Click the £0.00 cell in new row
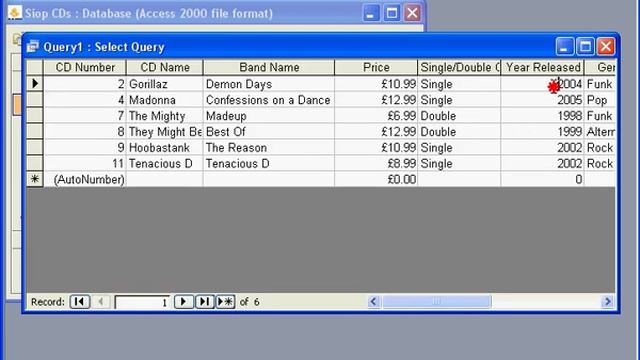Viewport: 640px width, 360px height. (376, 180)
